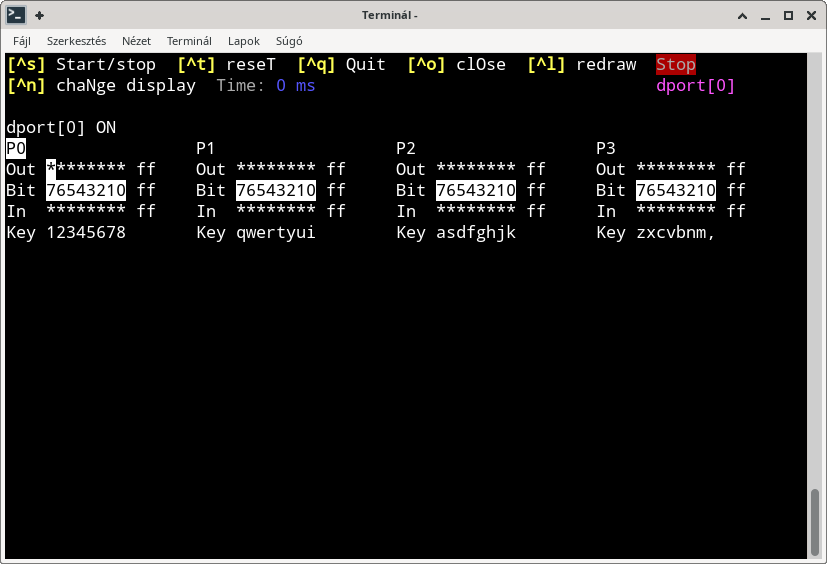The height and width of the screenshot is (564, 827).
Task: Click the P2 In asterisk row
Action: click(x=476, y=212)
